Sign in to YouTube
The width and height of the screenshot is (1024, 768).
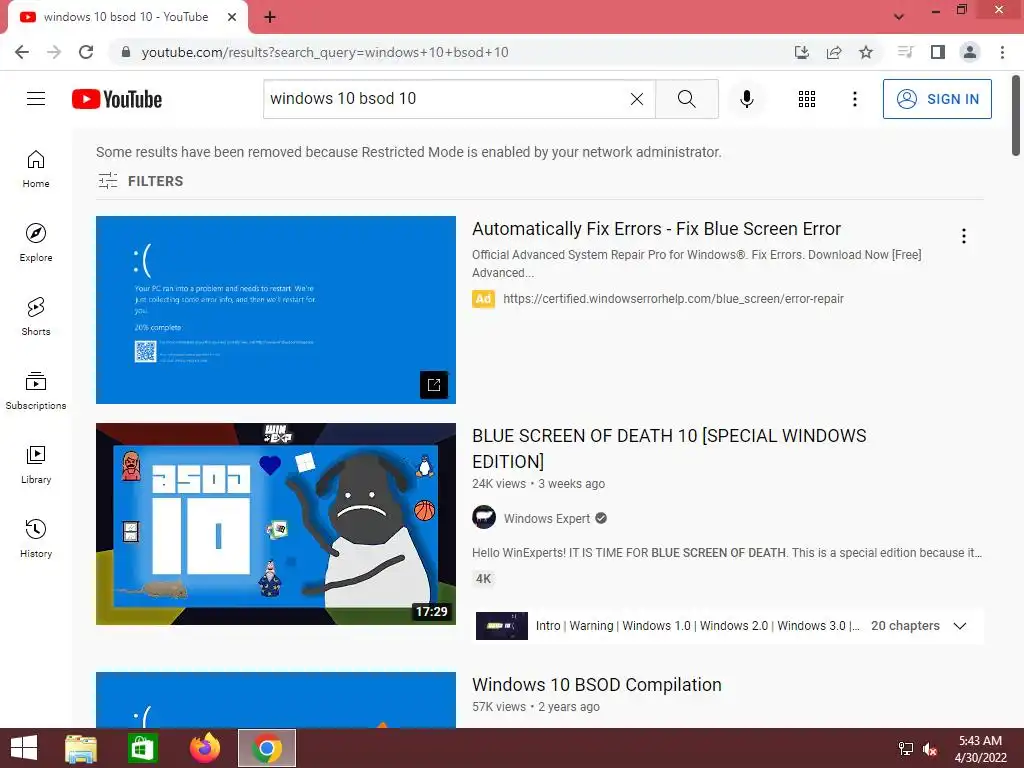coord(937,99)
